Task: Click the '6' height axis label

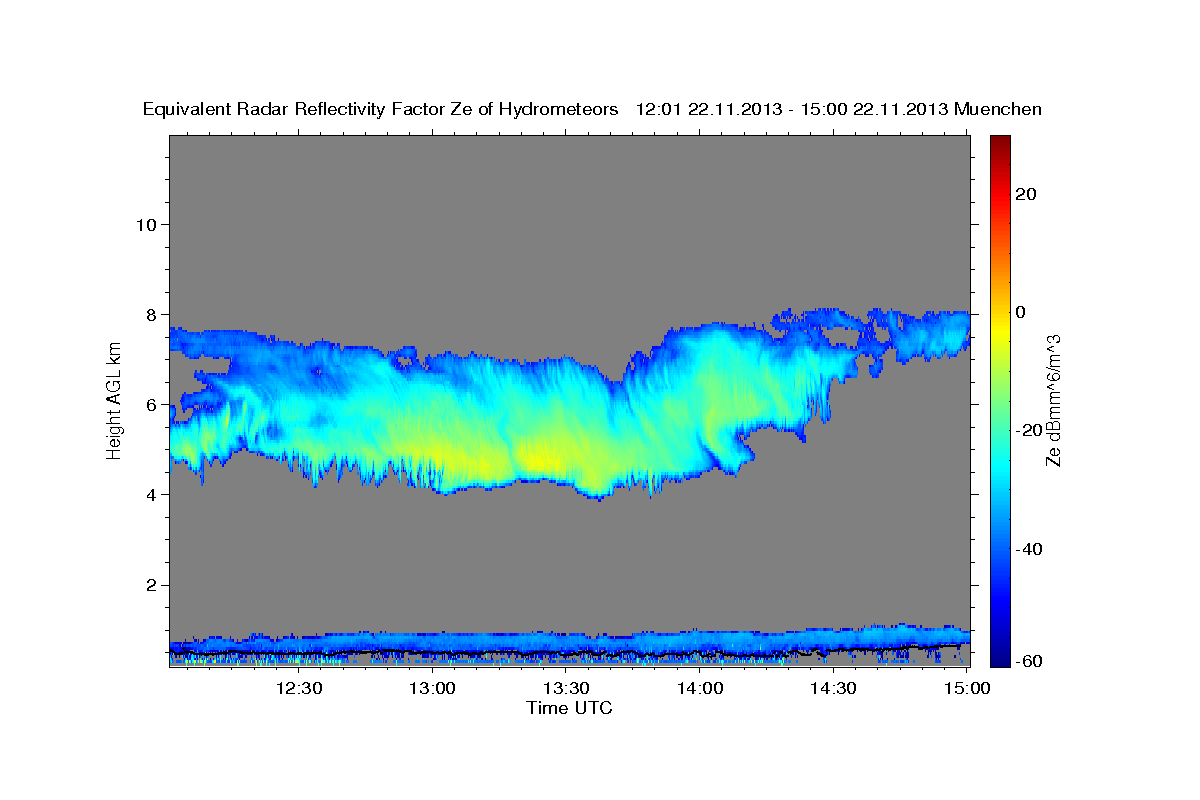Action: point(152,404)
